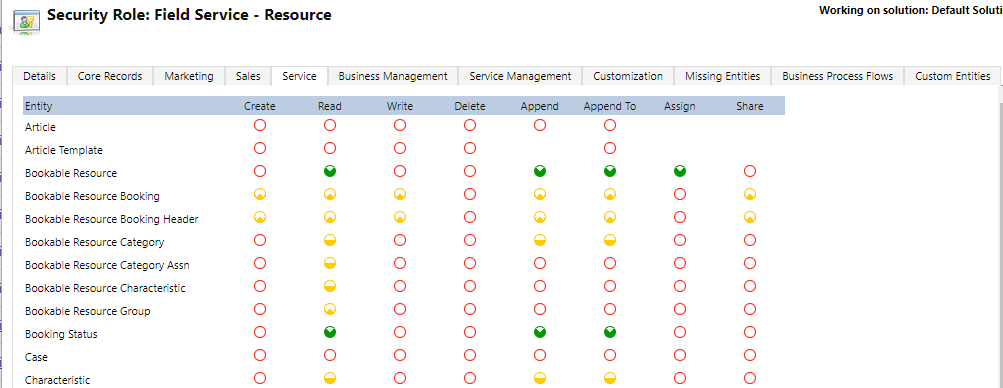The image size is (1003, 388).
Task: Click the Share column header
Action: tap(750, 106)
